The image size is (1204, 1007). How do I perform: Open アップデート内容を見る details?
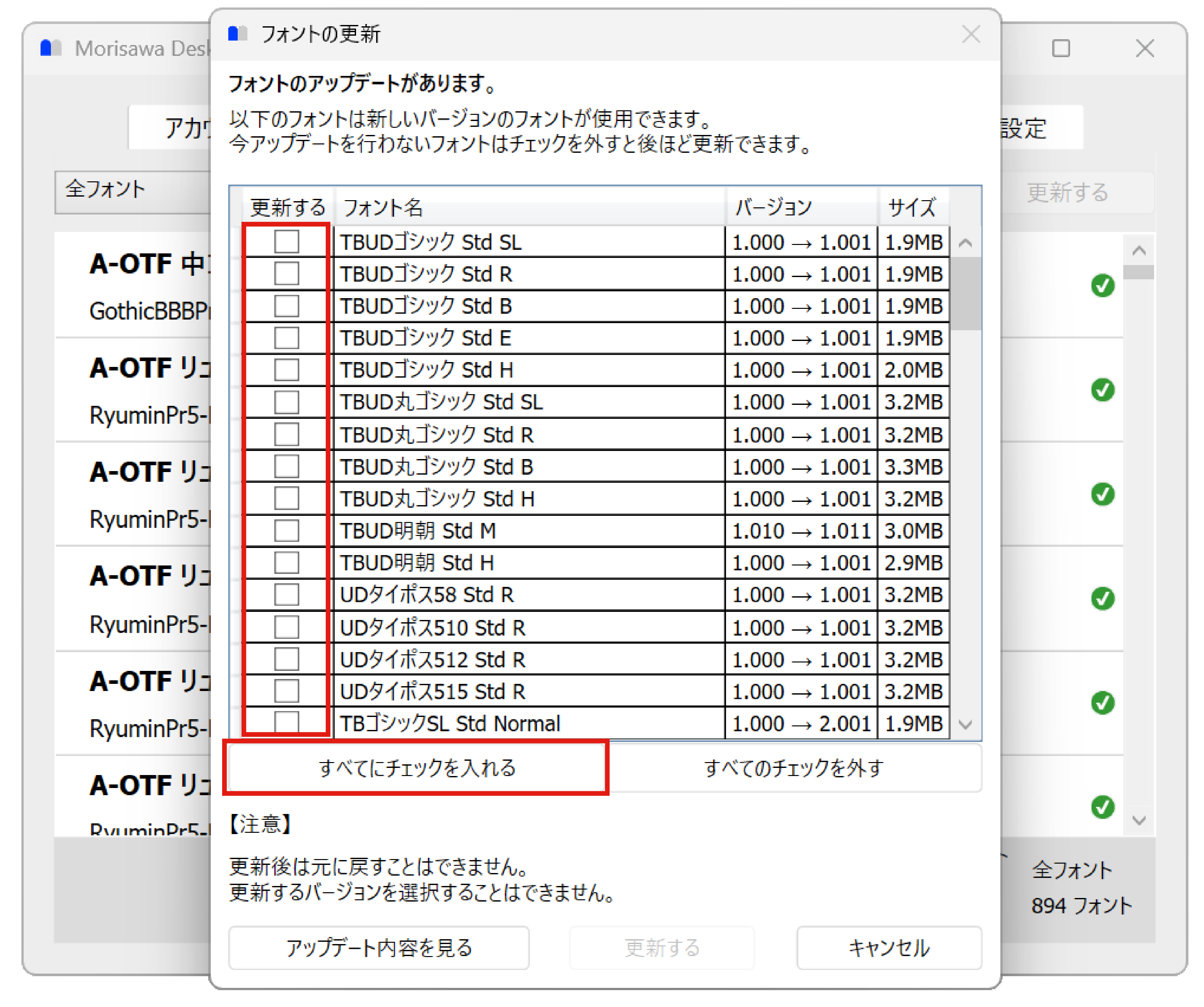click(379, 949)
